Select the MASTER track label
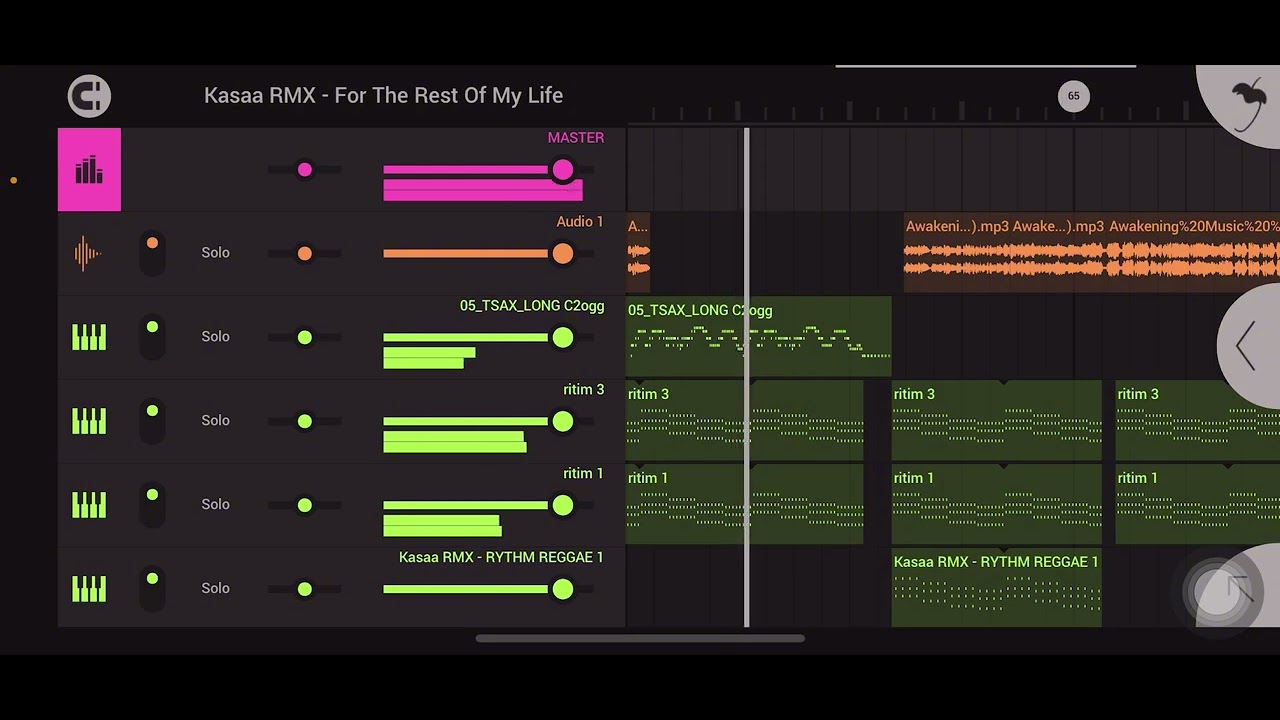This screenshot has width=1280, height=720. pos(576,138)
